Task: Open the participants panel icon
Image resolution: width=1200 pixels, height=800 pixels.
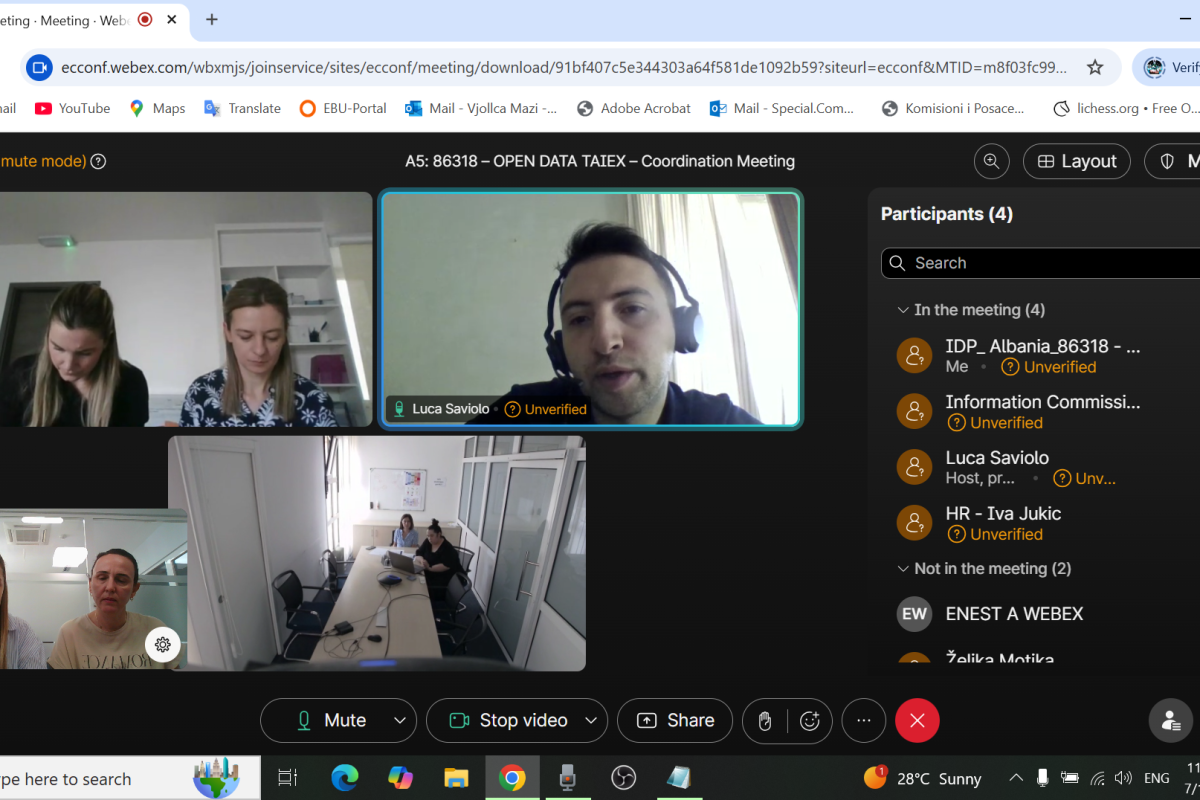Action: (x=1170, y=720)
